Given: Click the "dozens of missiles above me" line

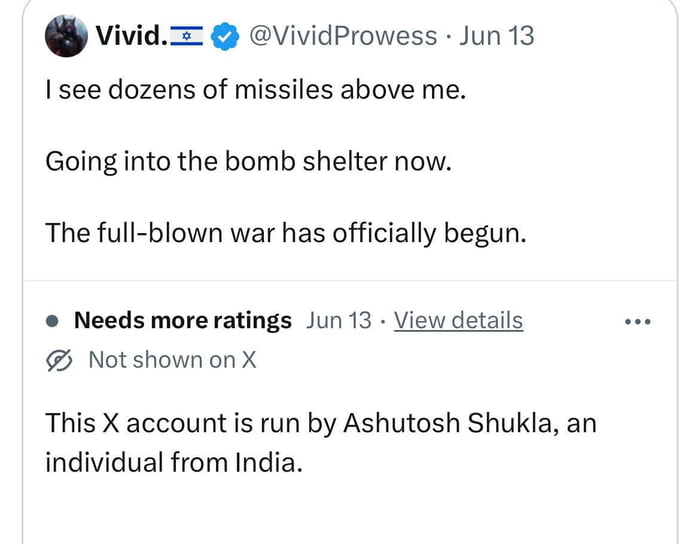Looking at the screenshot, I should click(x=256, y=91).
